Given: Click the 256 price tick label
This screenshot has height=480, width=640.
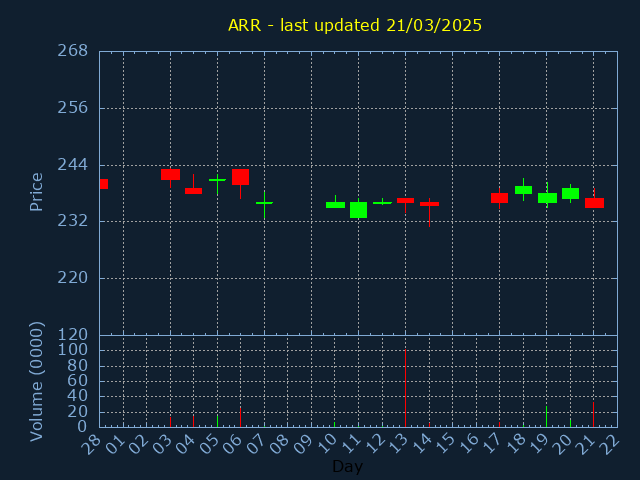Looking at the screenshot, I should 73,108.
